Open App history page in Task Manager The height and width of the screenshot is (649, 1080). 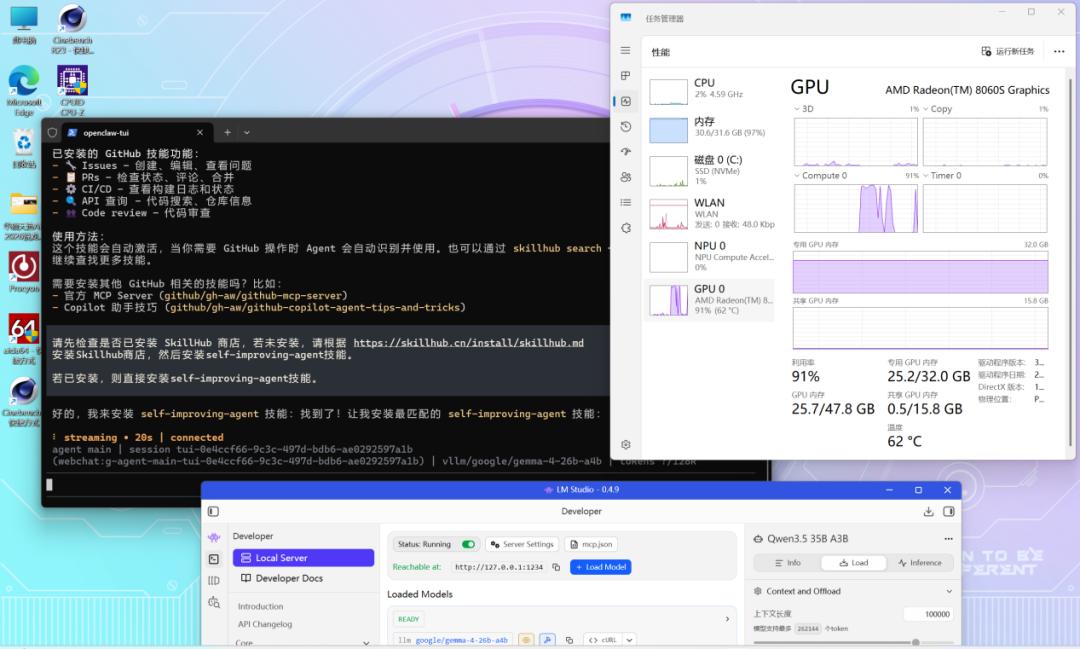(625, 126)
